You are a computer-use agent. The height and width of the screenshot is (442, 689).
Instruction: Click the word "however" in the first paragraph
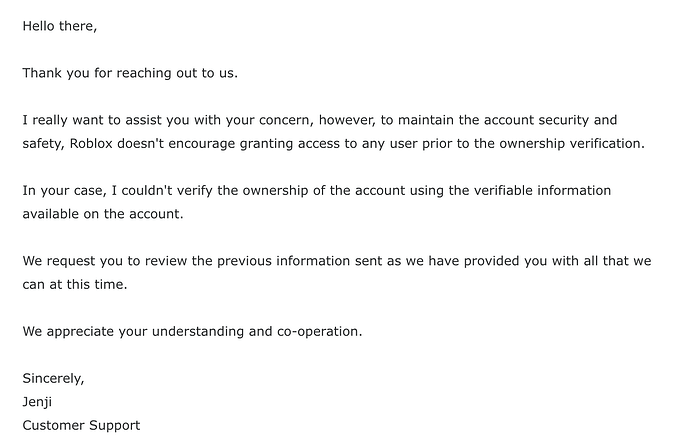coord(337,120)
